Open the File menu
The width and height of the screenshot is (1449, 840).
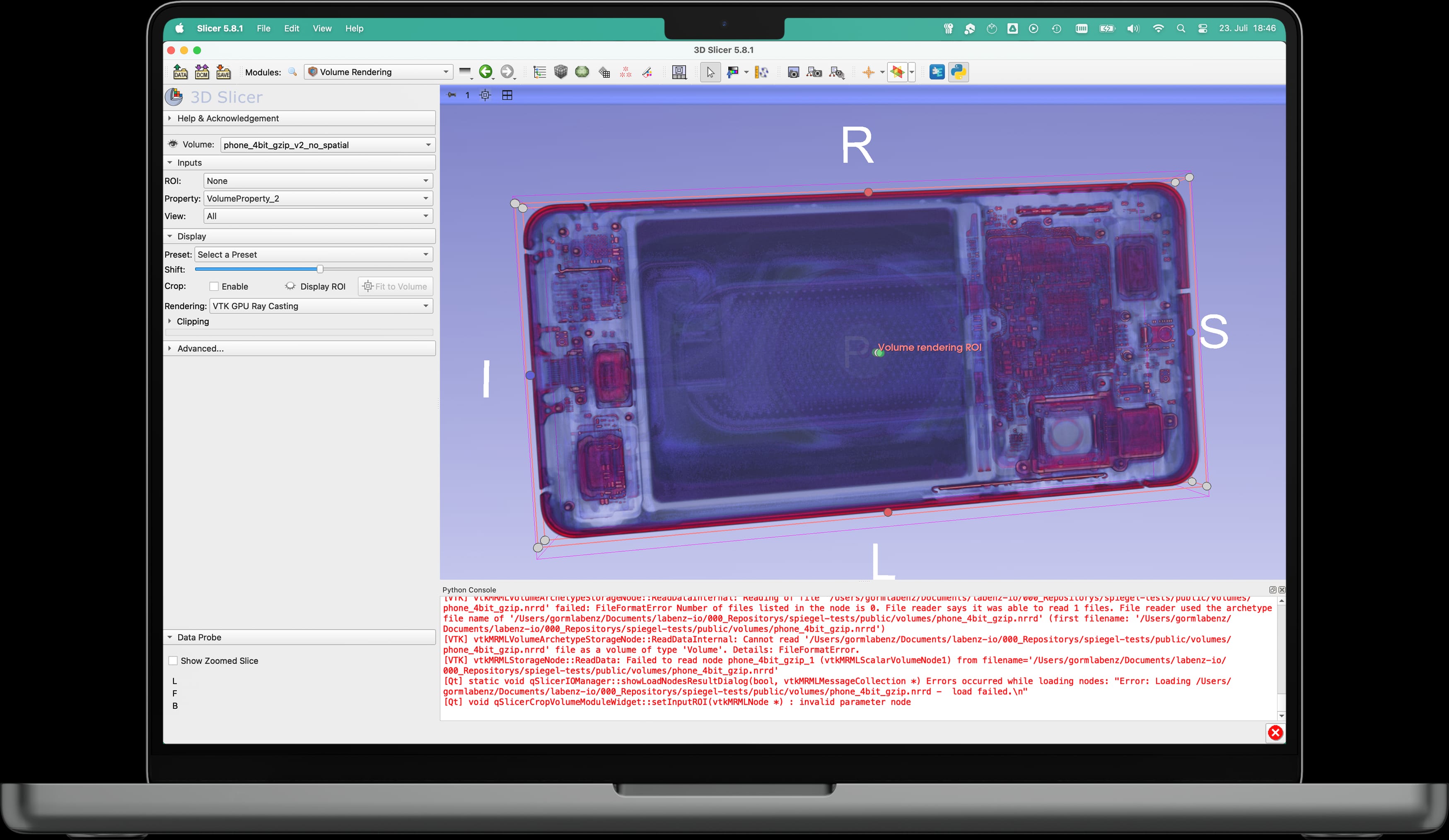(263, 28)
